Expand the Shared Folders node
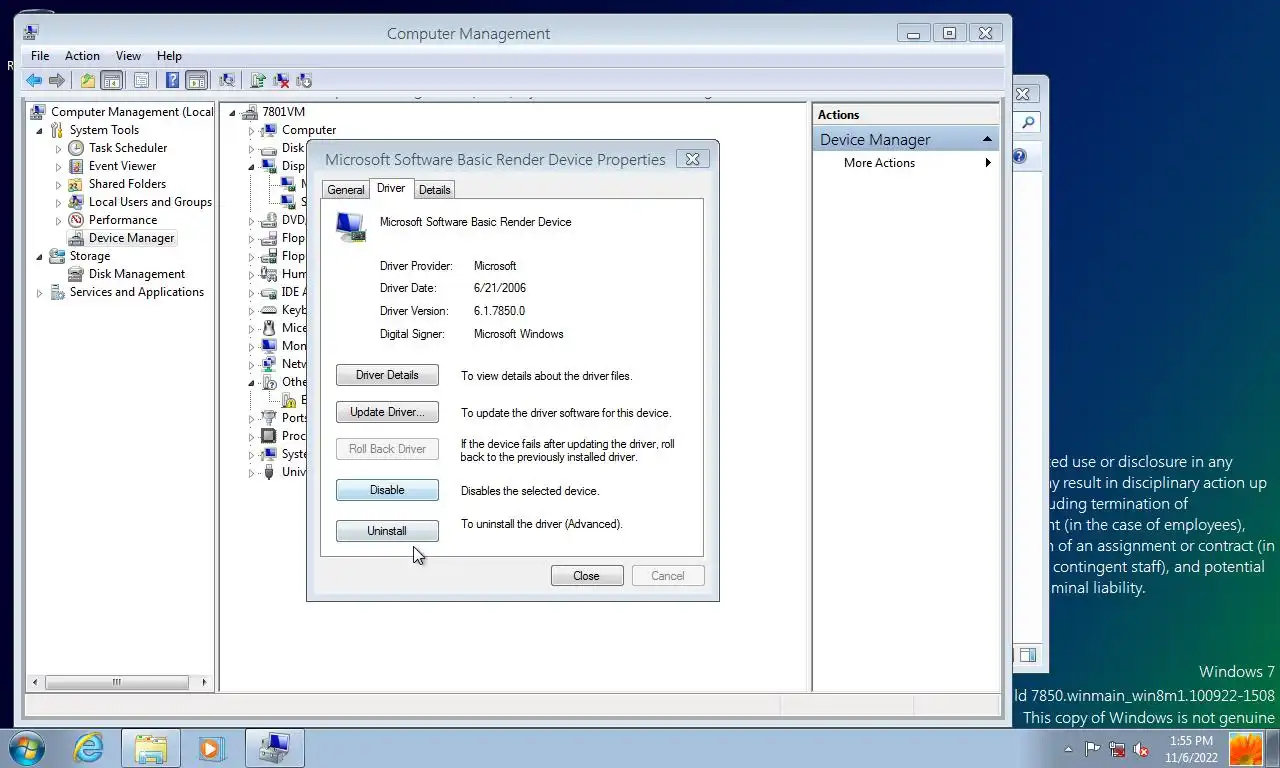Viewport: 1280px width, 768px height. 58,184
